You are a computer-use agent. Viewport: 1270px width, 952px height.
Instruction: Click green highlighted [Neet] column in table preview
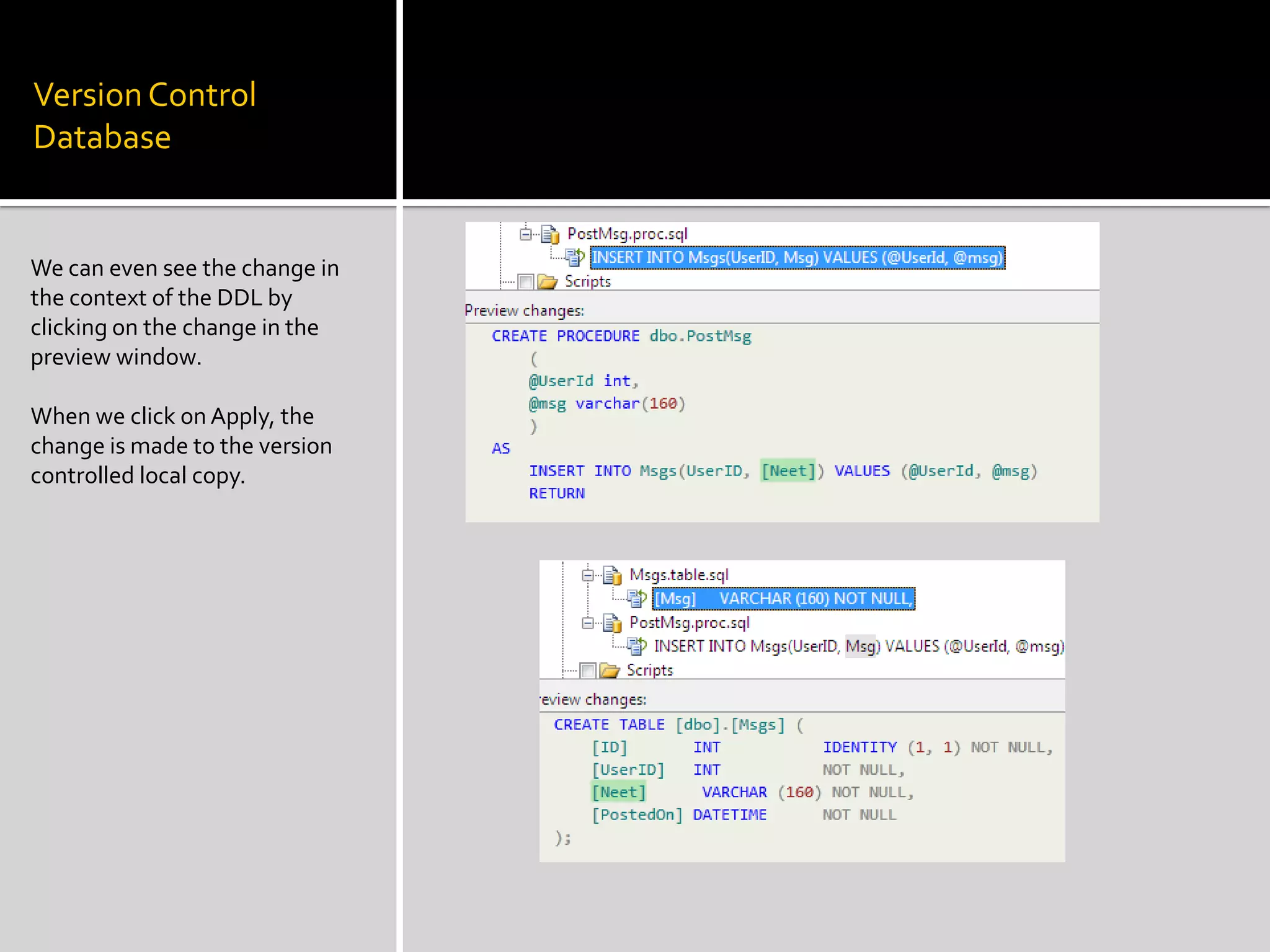point(619,793)
